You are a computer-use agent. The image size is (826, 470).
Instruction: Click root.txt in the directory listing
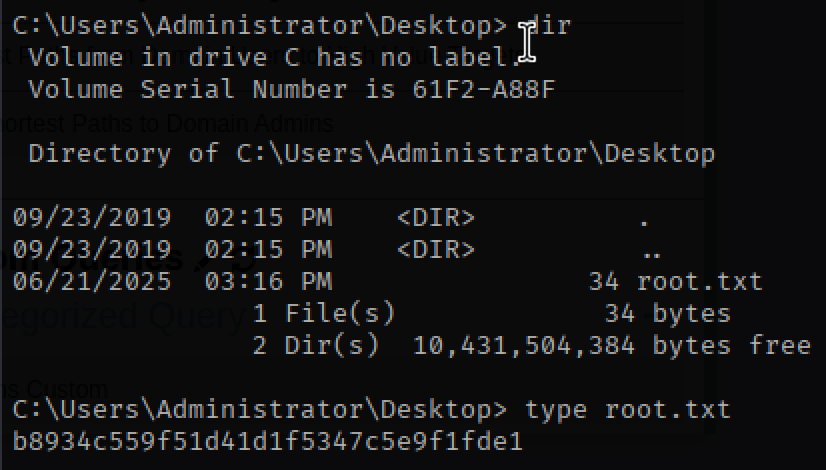tap(699, 282)
